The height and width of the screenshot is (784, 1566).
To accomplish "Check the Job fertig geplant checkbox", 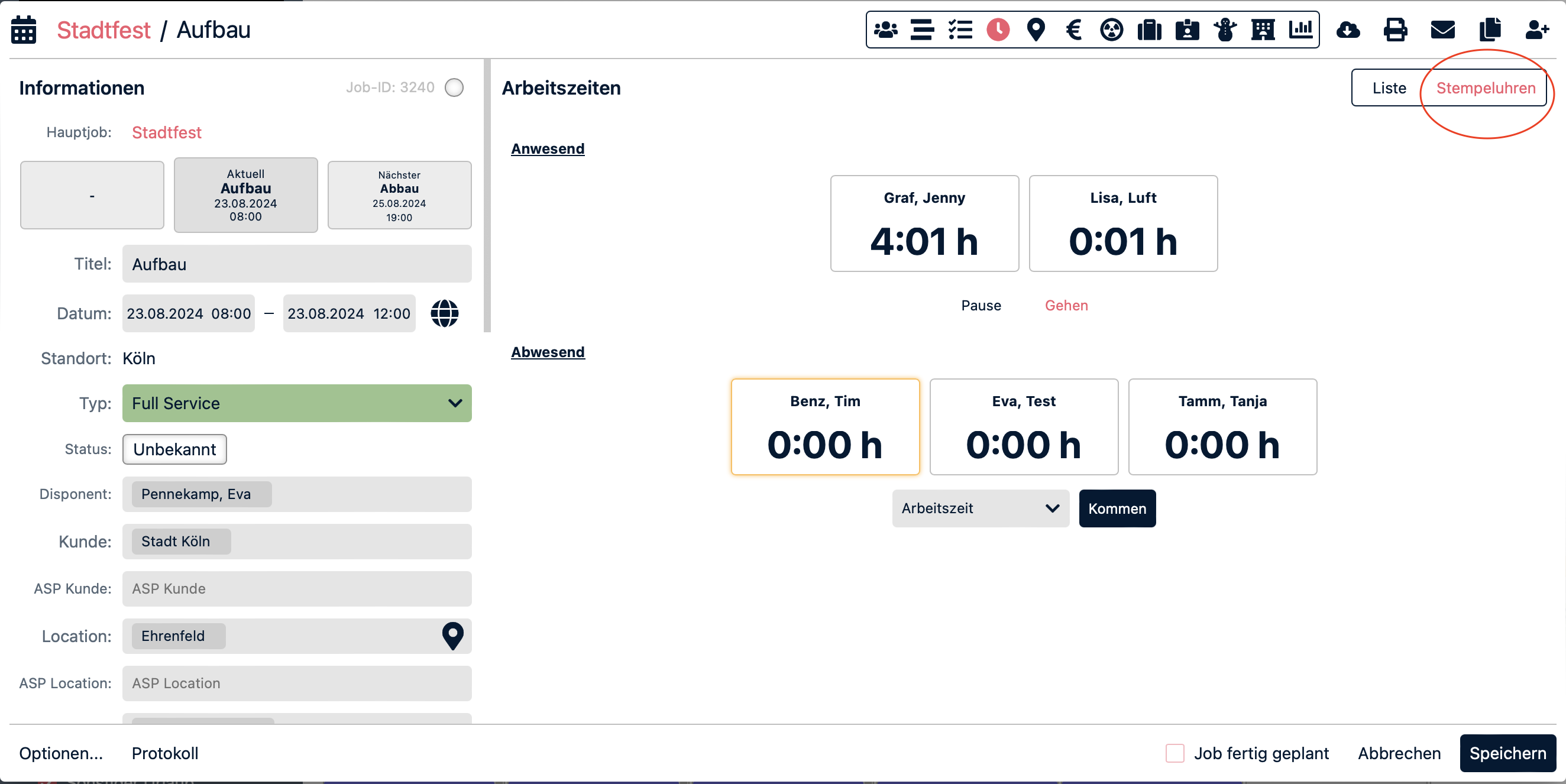I will [1174, 753].
